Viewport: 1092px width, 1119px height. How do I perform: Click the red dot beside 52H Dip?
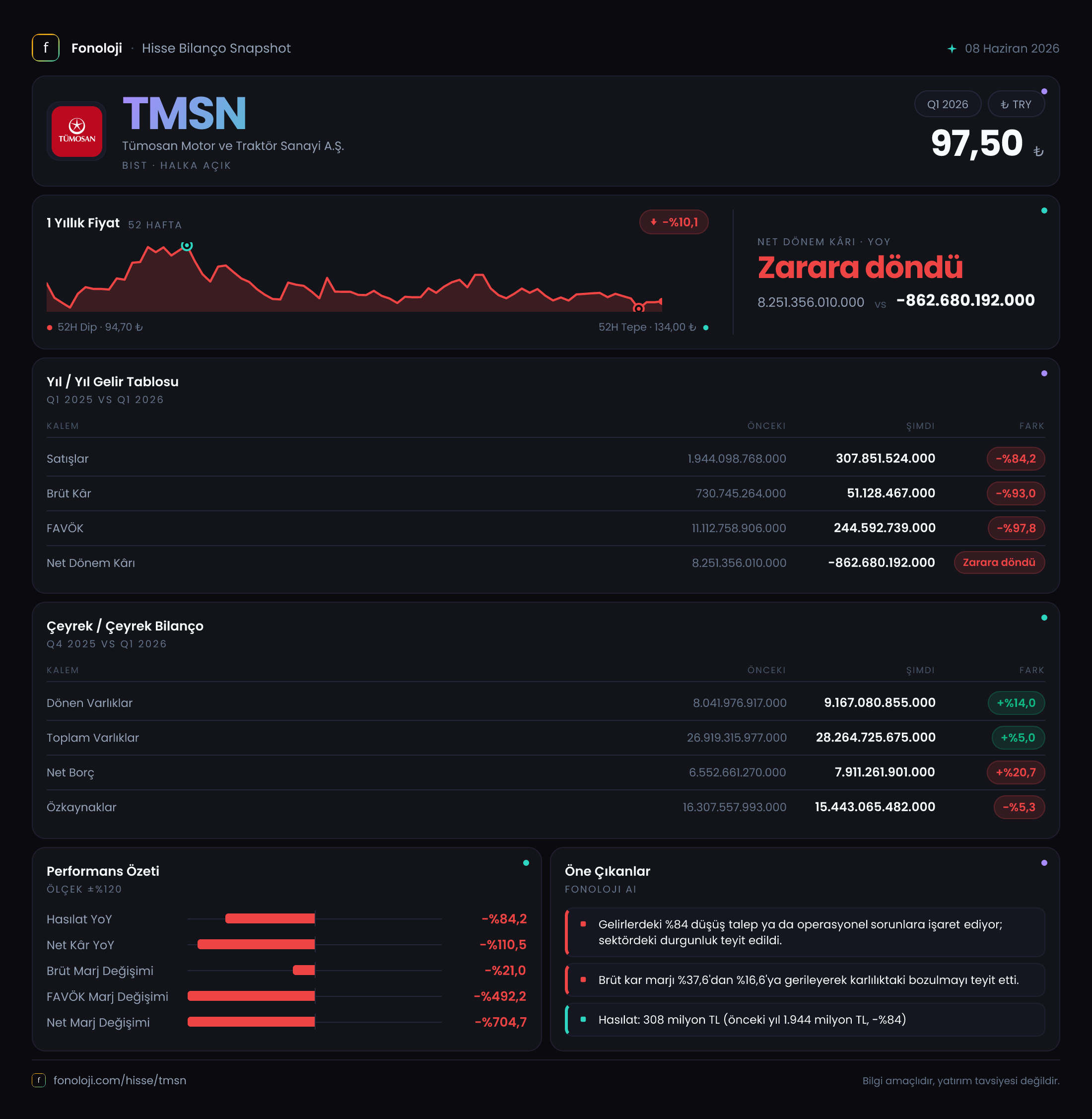(50, 328)
